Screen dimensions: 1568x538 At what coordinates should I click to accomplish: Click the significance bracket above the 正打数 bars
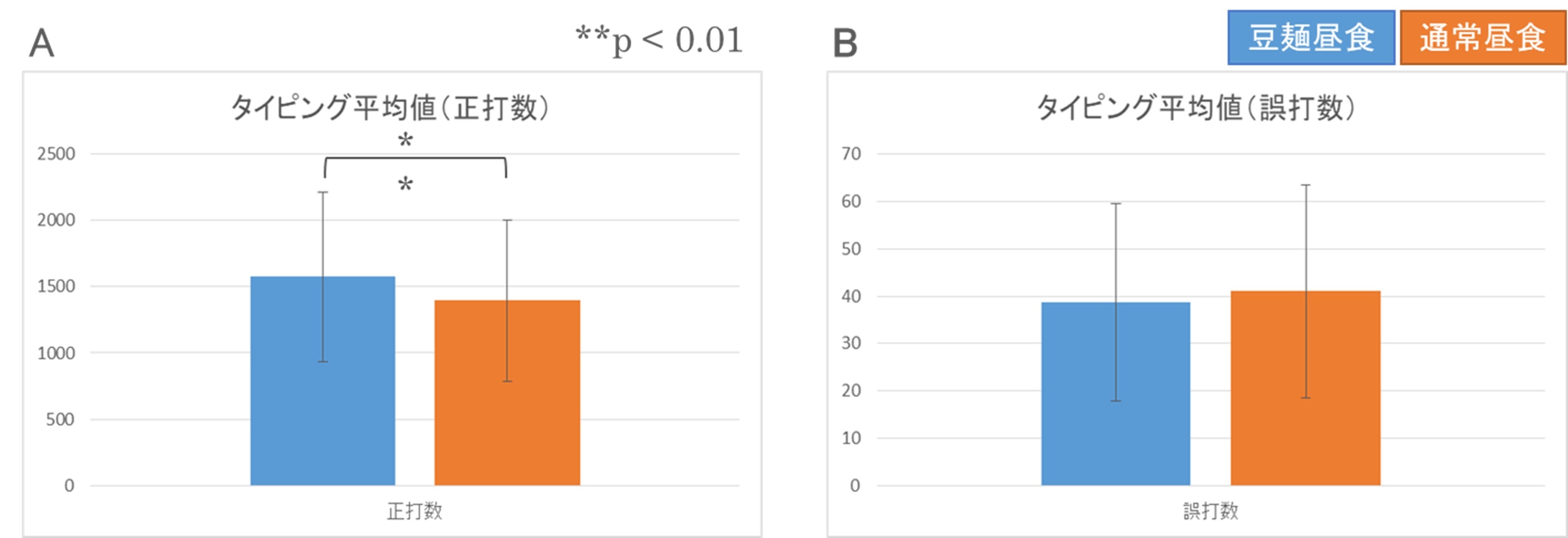[415, 159]
